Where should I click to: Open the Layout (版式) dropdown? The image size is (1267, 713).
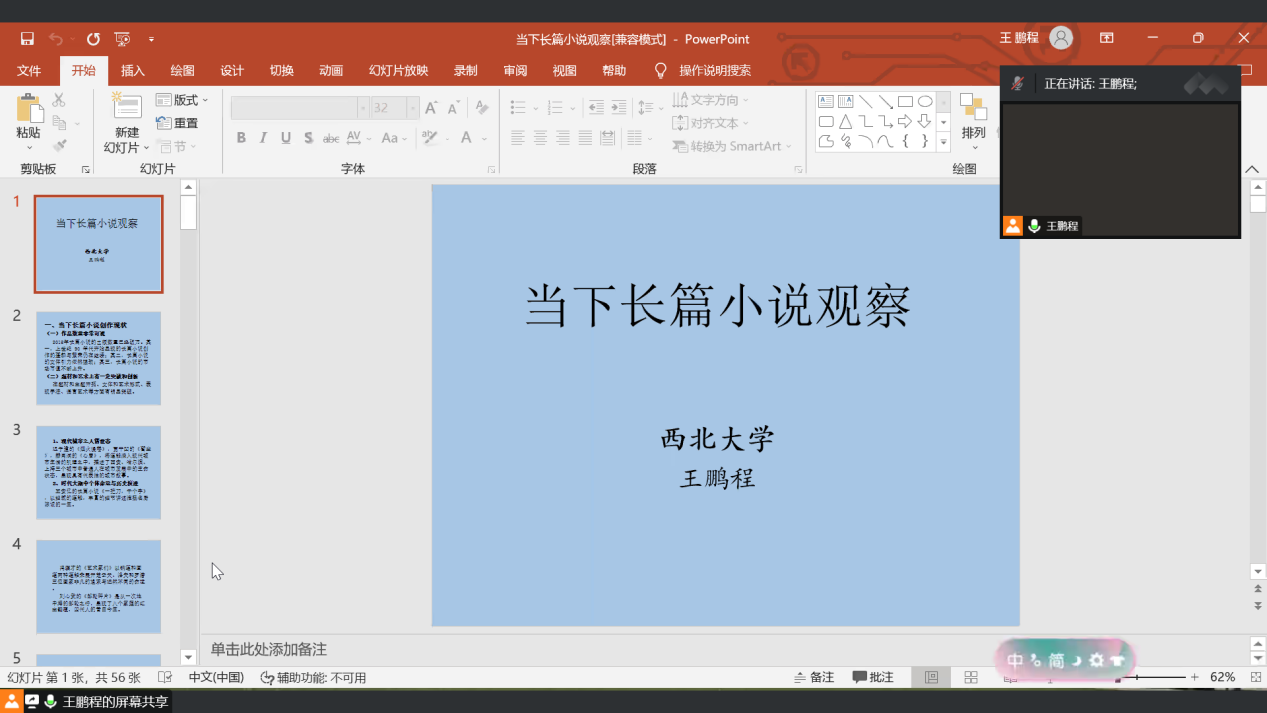182,100
